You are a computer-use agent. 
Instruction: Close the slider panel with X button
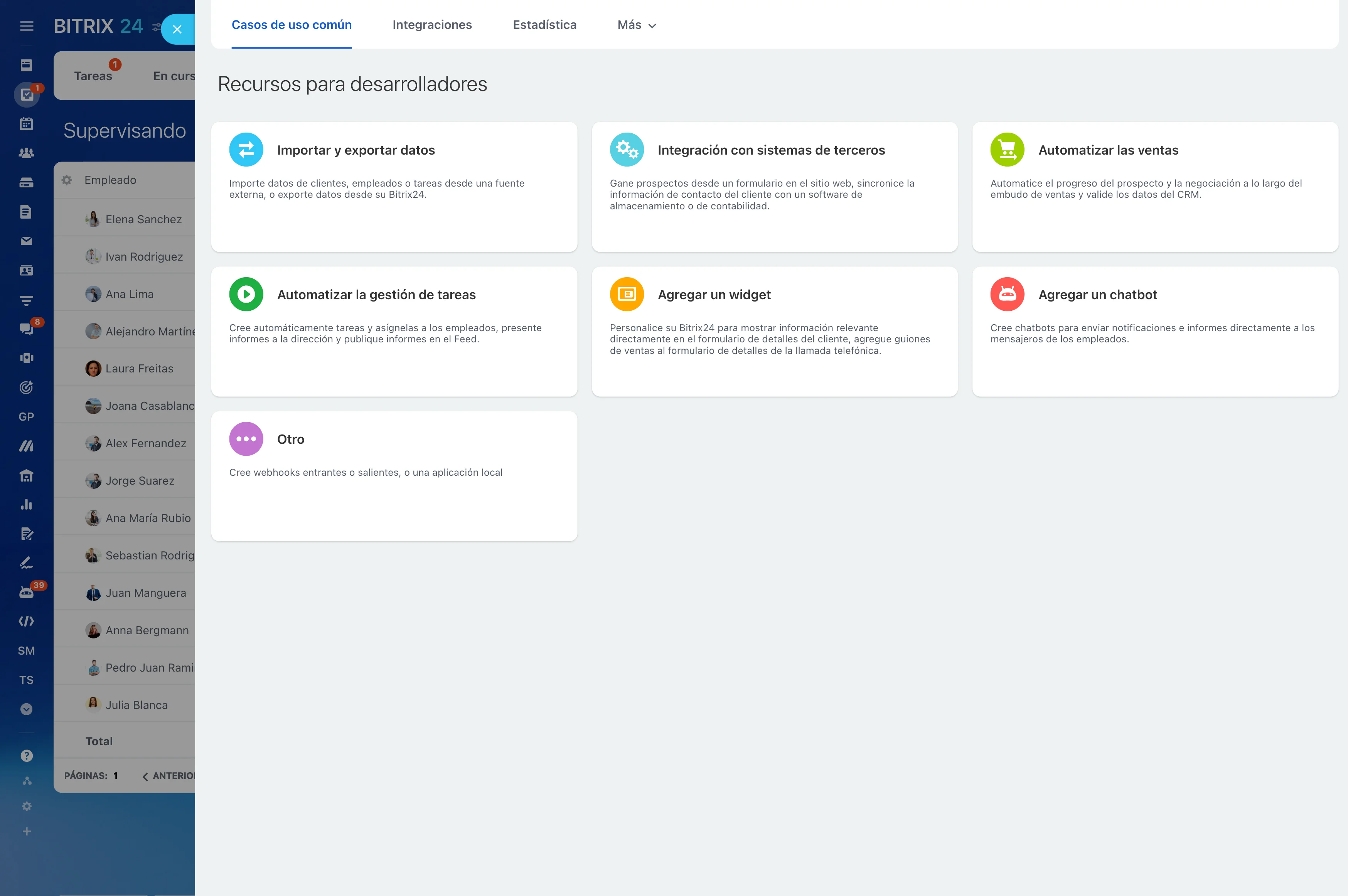pos(177,29)
